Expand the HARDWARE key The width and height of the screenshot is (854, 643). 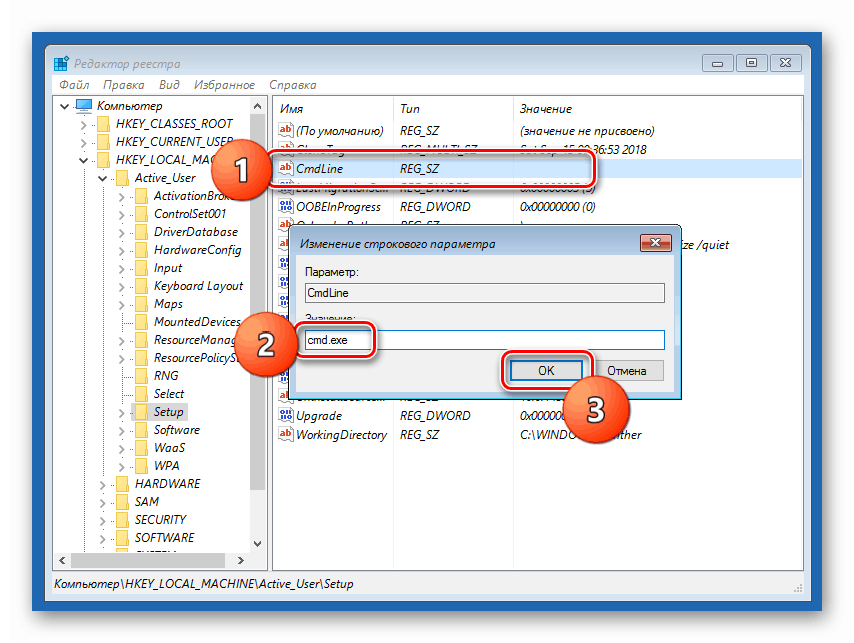point(102,484)
